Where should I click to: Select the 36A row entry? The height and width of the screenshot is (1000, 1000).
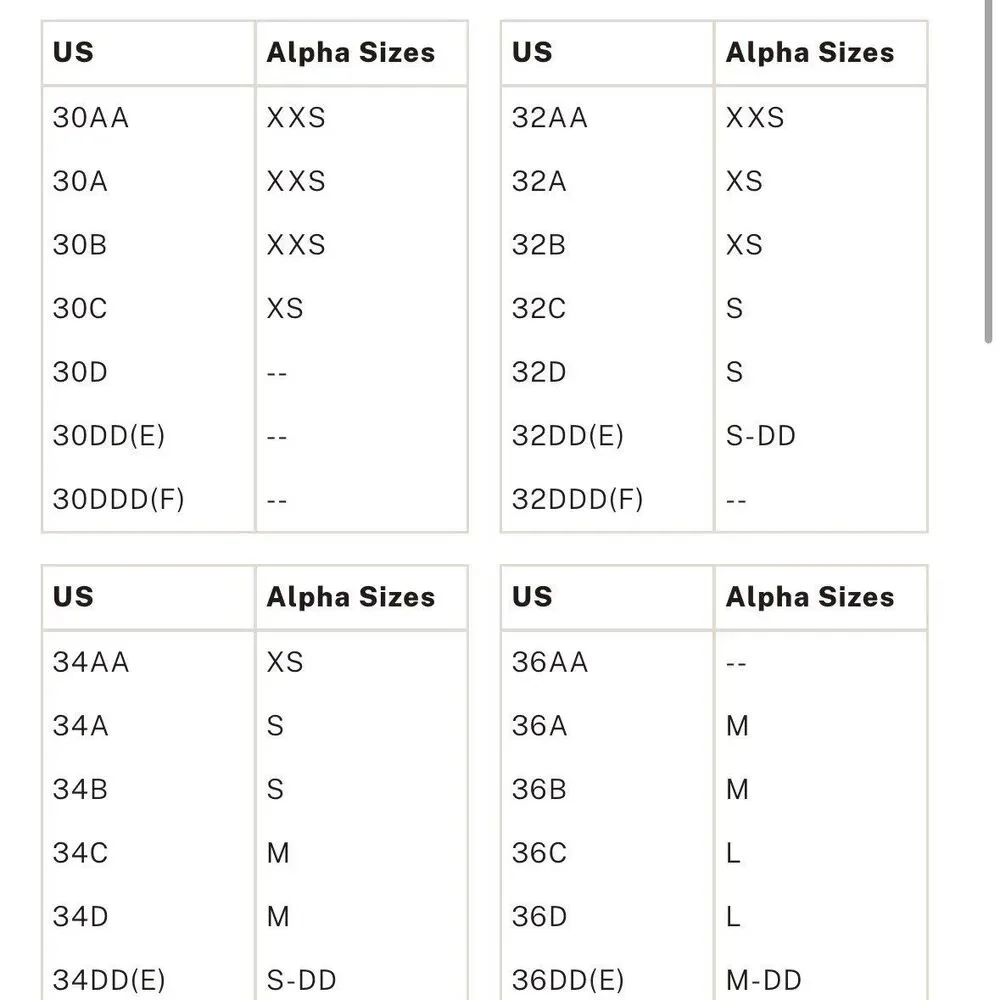714,726
